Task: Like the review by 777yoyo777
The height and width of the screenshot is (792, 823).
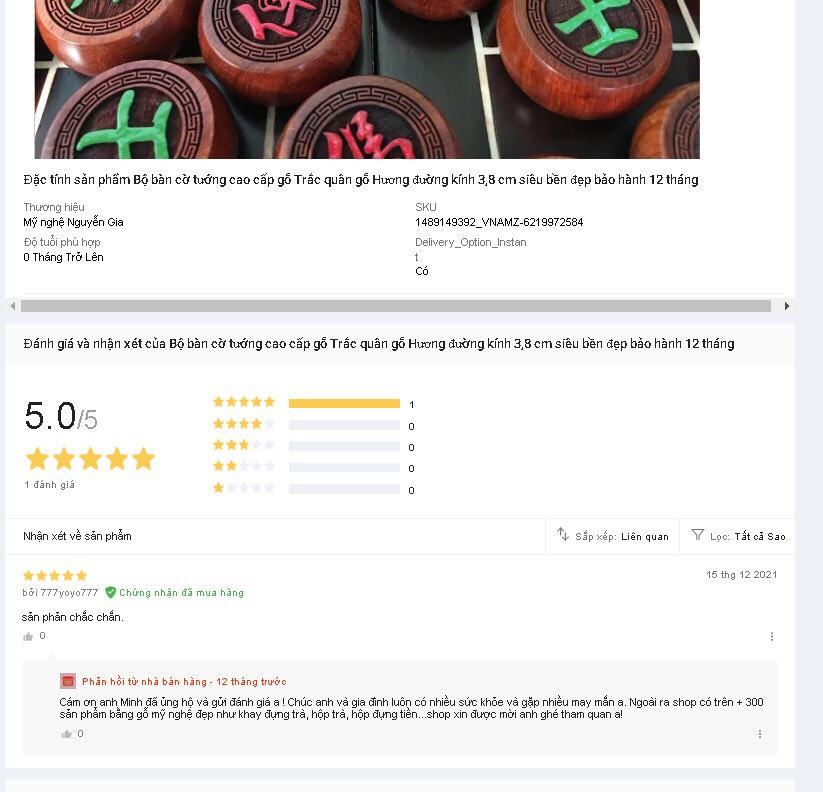Action: click(28, 637)
